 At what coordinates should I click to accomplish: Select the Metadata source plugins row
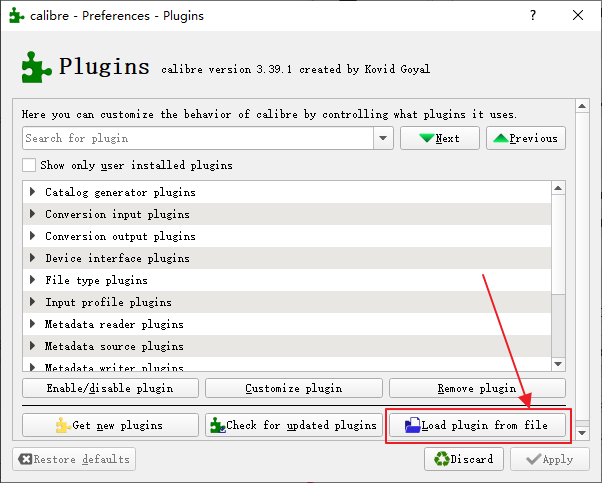pyautogui.click(x=114, y=346)
